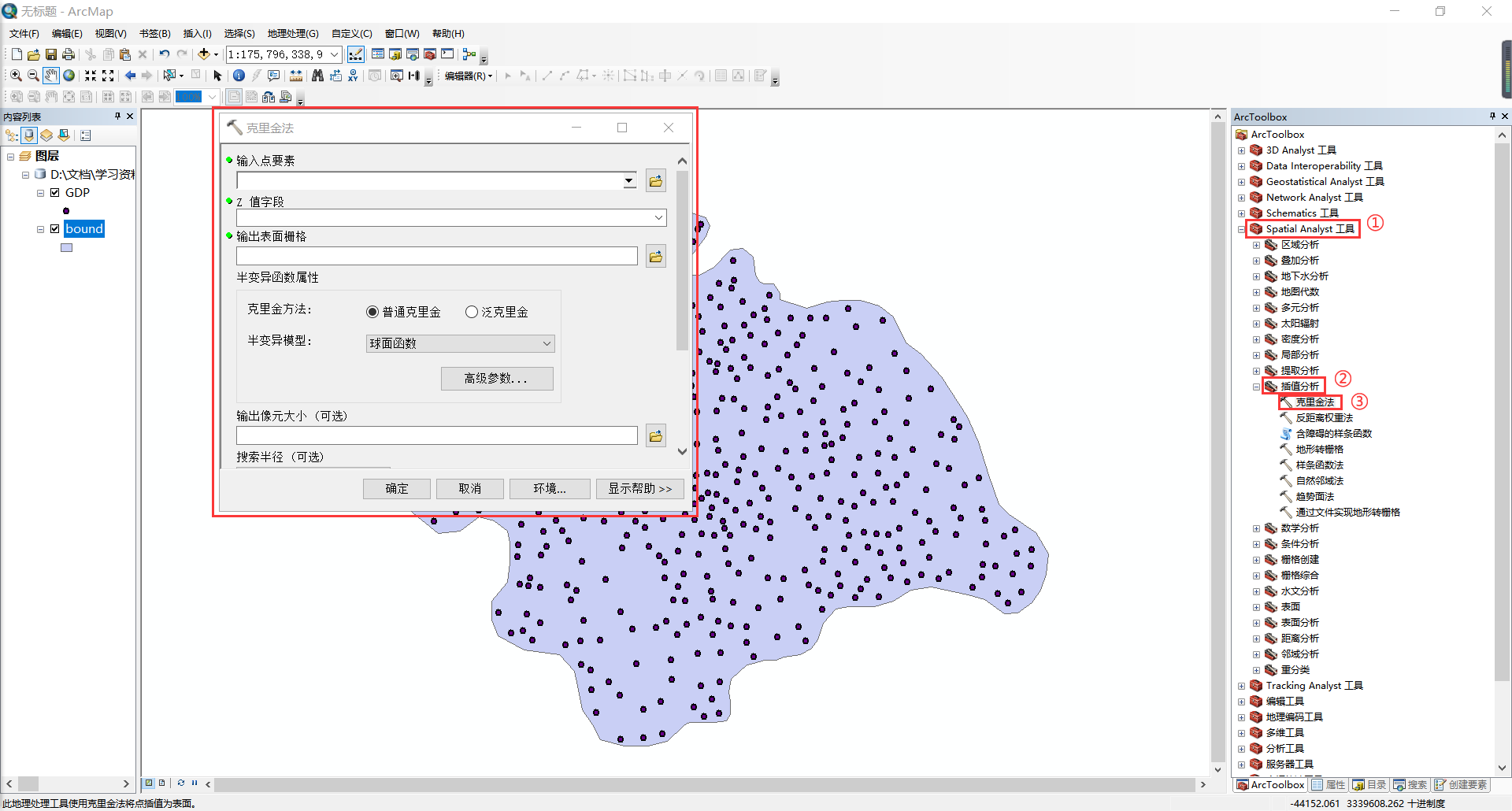Screen dimensions: 1512x811
Task: Select the Zoom In tool
Action: (x=16, y=76)
